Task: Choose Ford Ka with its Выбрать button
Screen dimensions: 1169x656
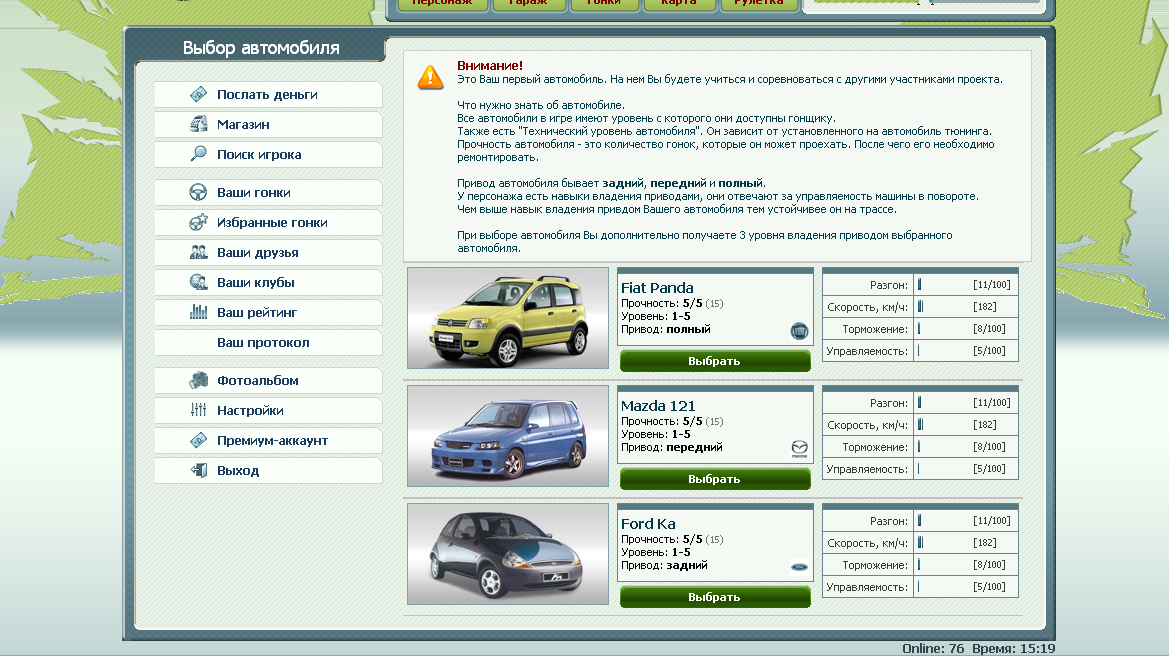Action: tap(714, 597)
